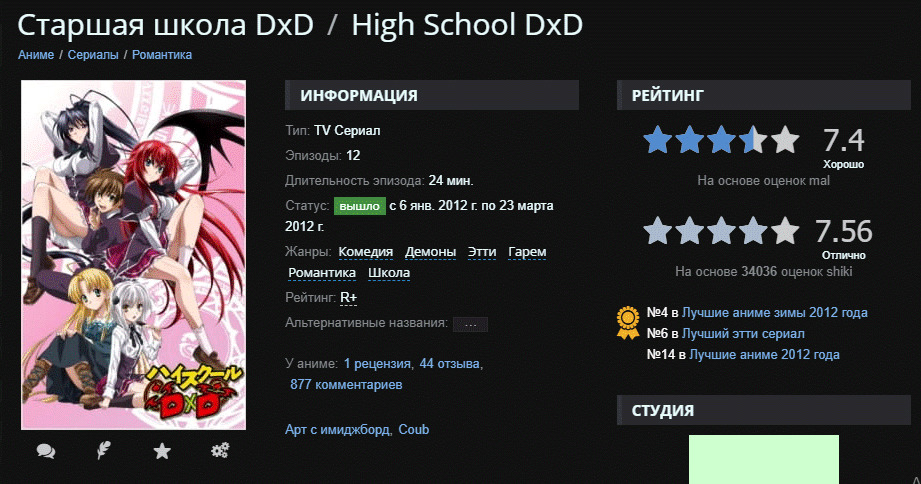Click the High School DxD poster image
921x484 pixels.
[133, 255]
